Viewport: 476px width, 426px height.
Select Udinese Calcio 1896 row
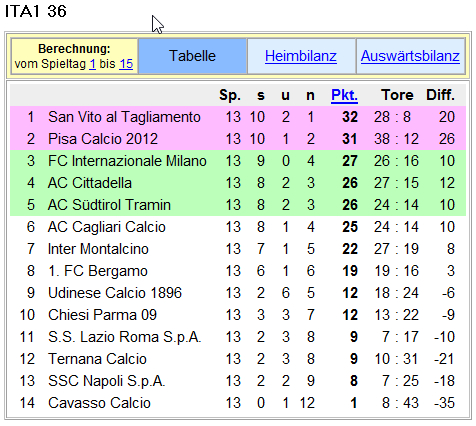click(x=238, y=293)
